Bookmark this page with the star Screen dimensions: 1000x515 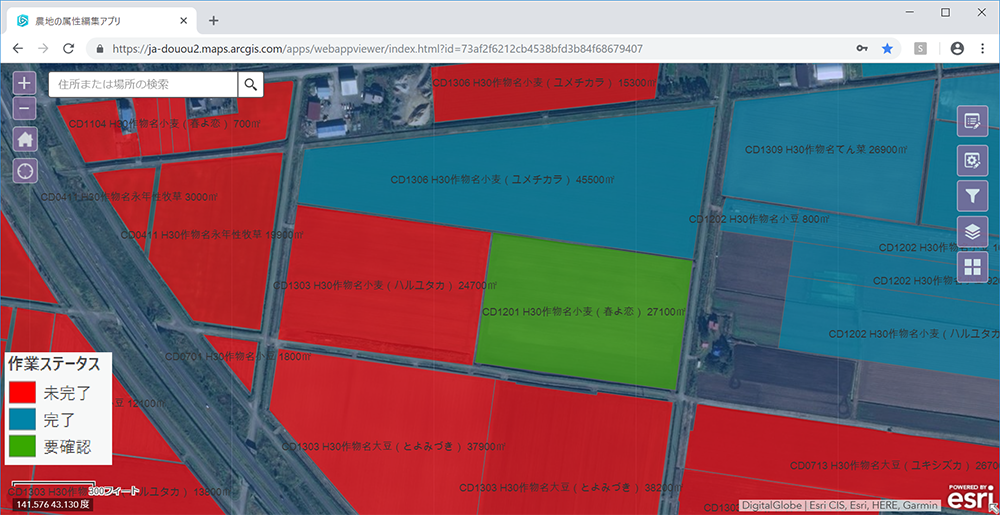pyautogui.click(x=887, y=48)
